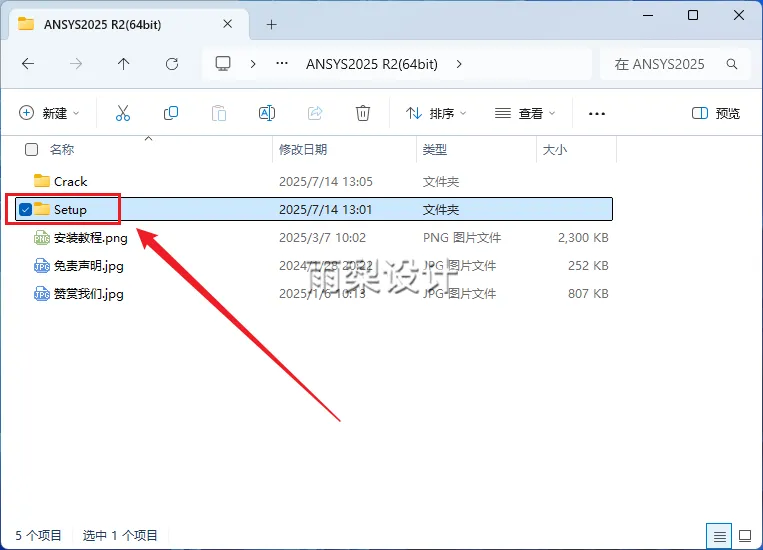The width and height of the screenshot is (763, 550).
Task: Select the file 安装教程.png
Action: click(x=91, y=238)
